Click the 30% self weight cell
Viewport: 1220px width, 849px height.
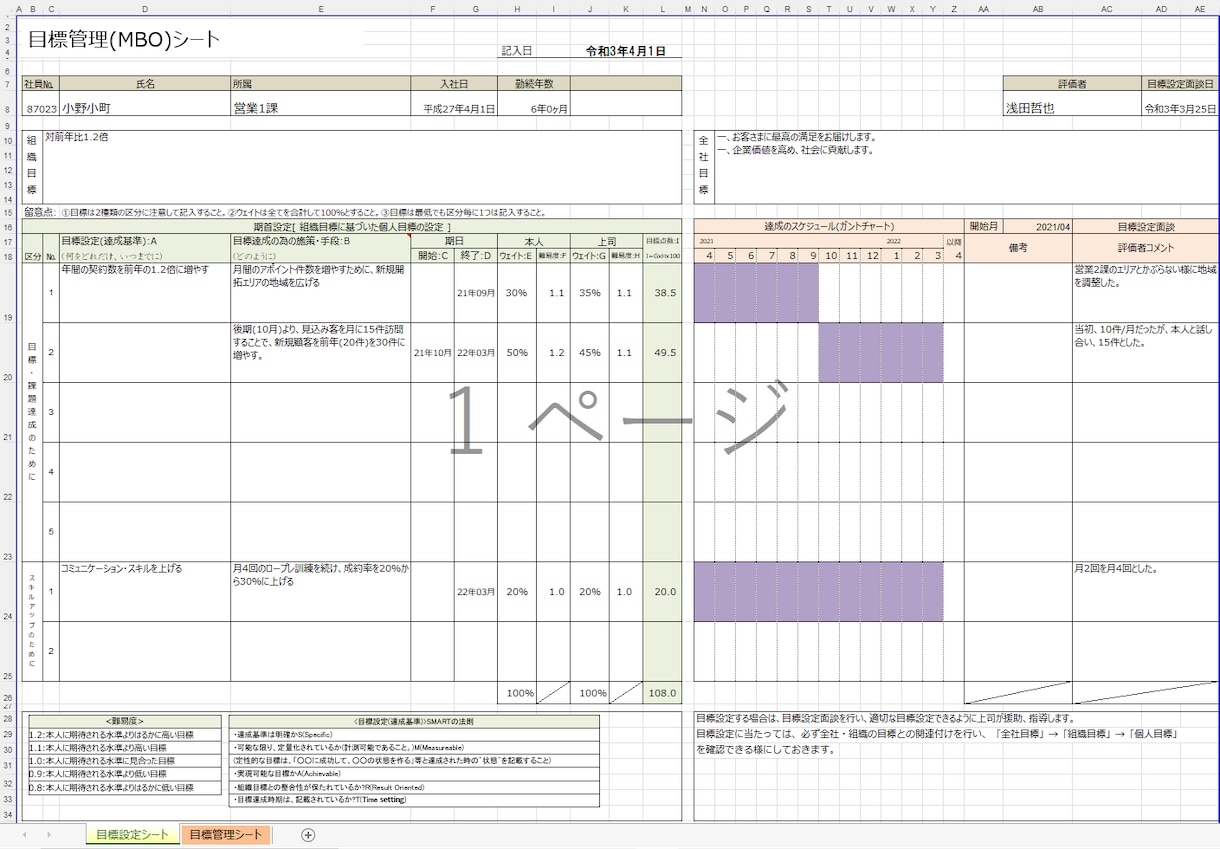(x=517, y=293)
